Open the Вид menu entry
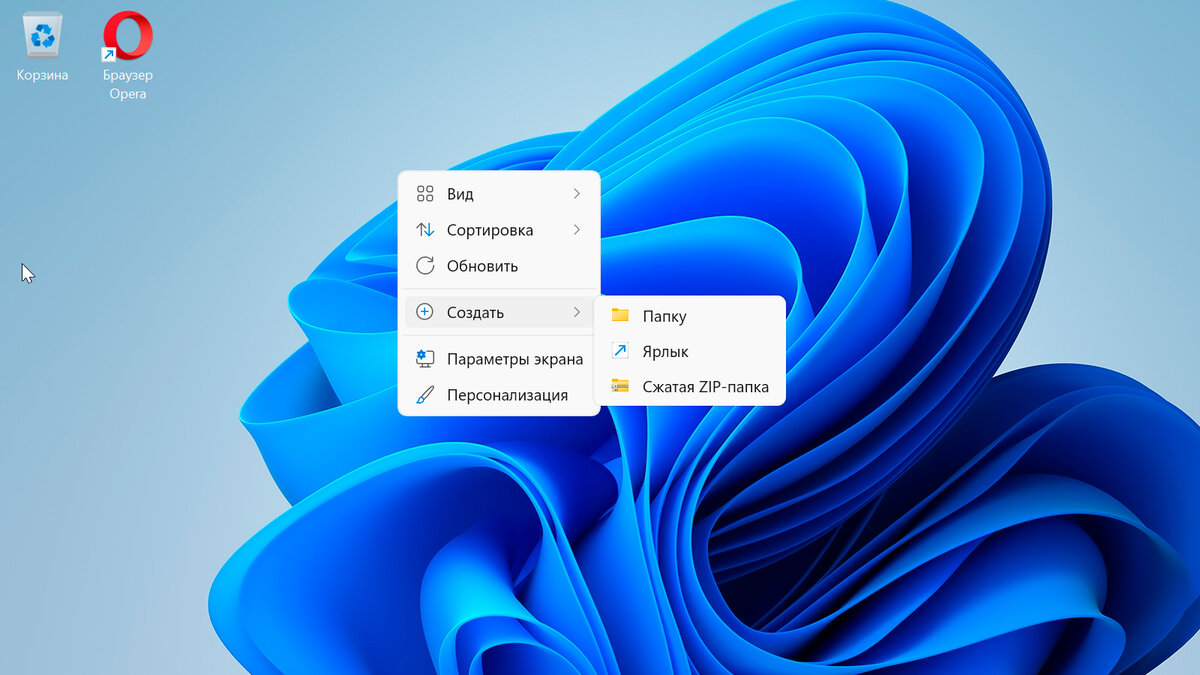The width and height of the screenshot is (1200, 675). 499,194
